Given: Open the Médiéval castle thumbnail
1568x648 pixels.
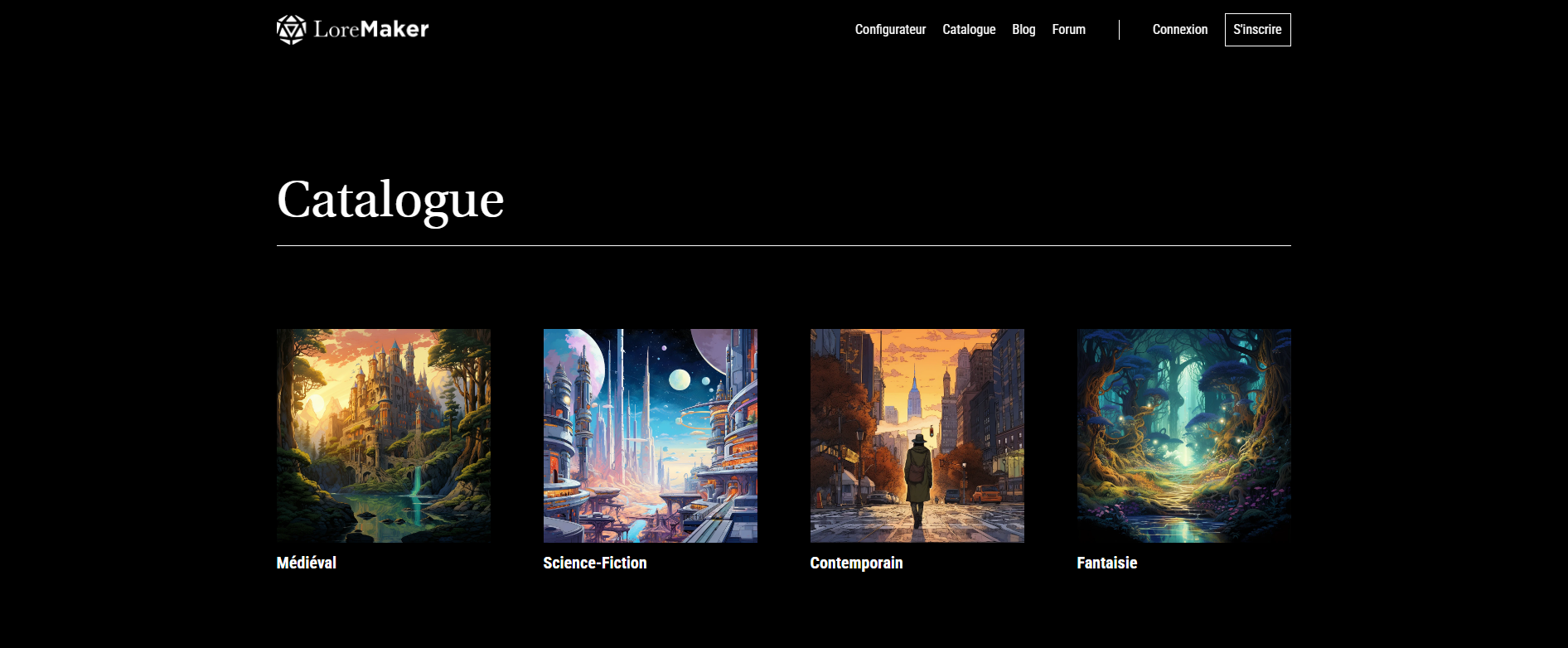Looking at the screenshot, I should click(x=384, y=436).
